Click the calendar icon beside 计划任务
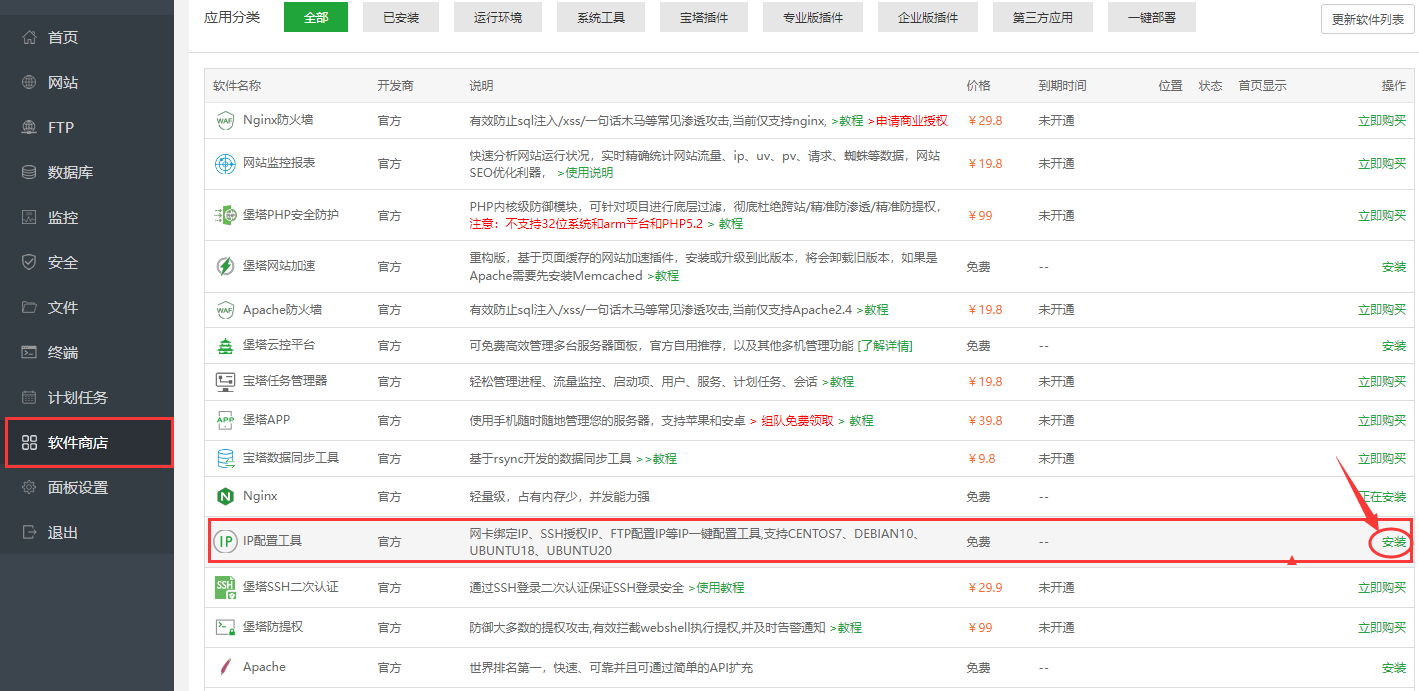Image resolution: width=1419 pixels, height=691 pixels. click(29, 398)
